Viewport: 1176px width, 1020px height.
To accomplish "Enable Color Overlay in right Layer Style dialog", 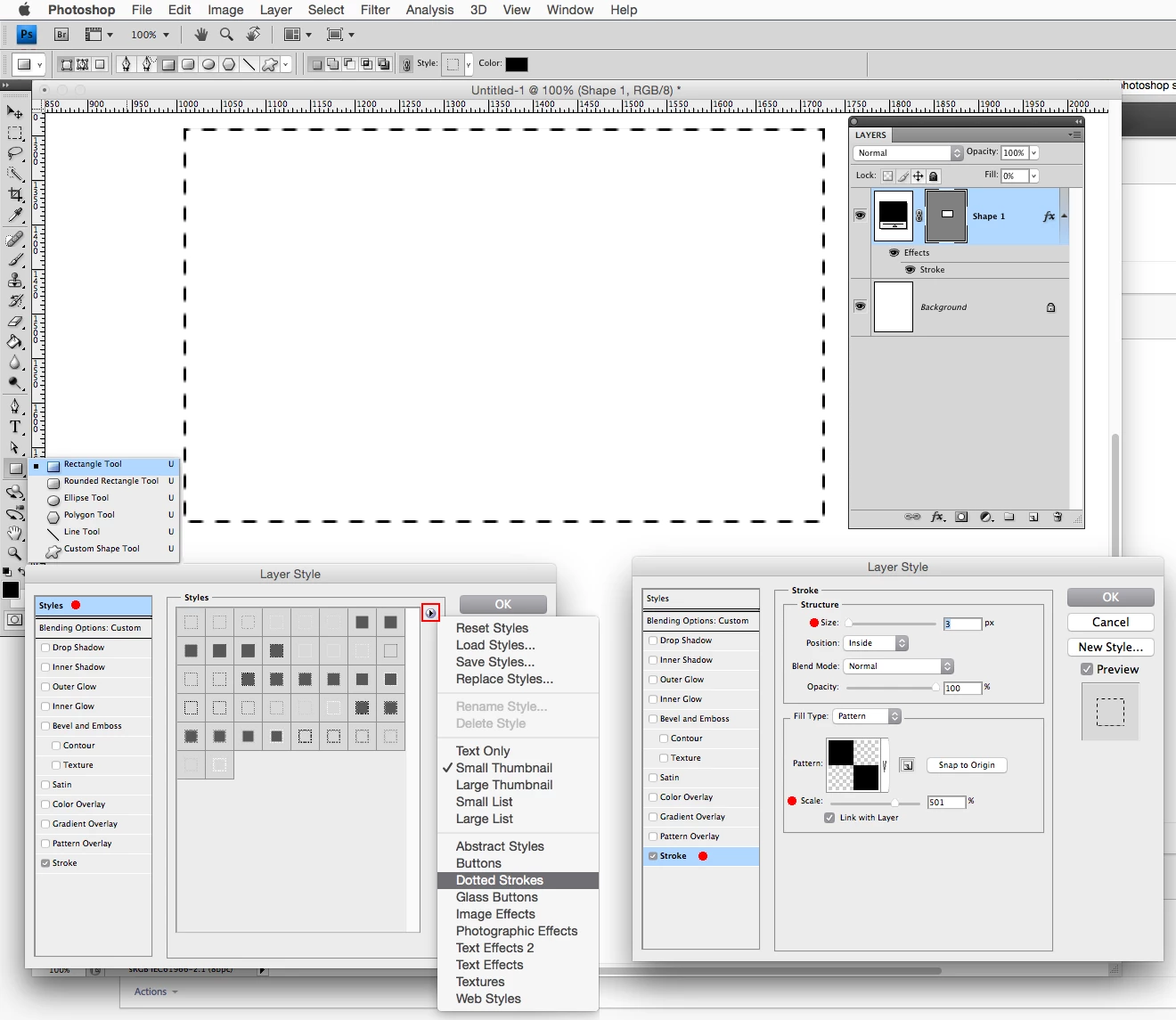I will [x=653, y=797].
